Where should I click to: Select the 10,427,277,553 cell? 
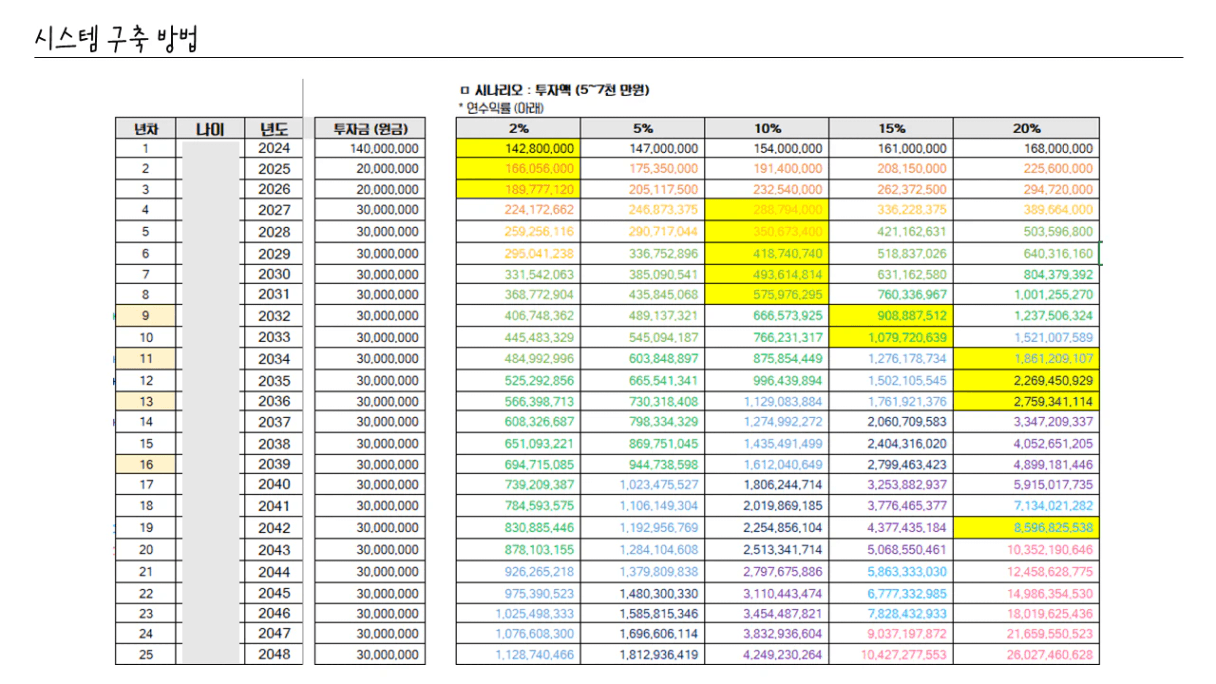(x=890, y=654)
